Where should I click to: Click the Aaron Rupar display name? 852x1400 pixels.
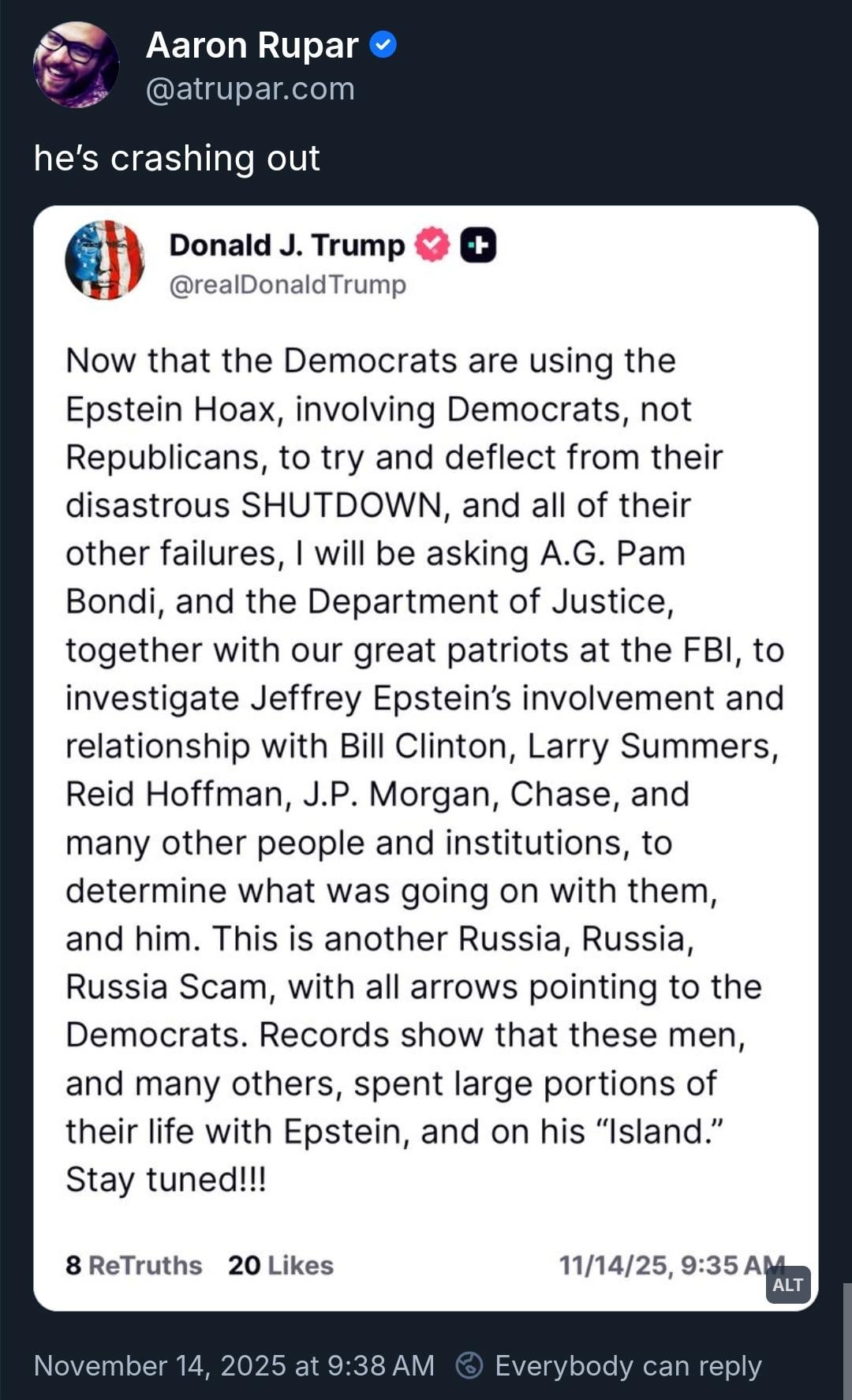click(252, 46)
